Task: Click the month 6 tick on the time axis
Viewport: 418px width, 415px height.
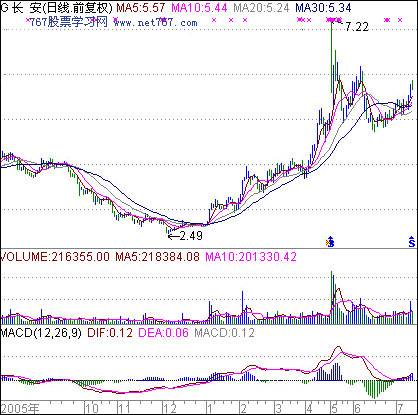Action: click(357, 408)
